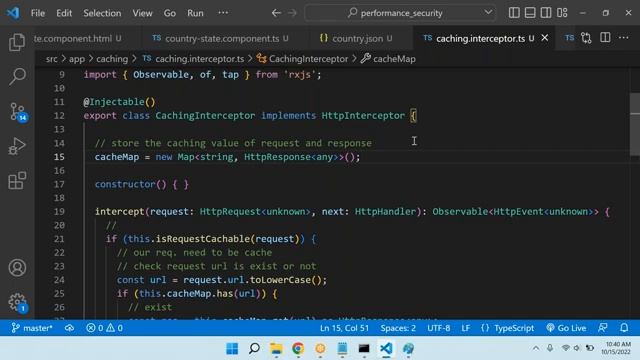640x360 pixels.
Task: Switch to the te.component.html tab
Action: point(78,38)
